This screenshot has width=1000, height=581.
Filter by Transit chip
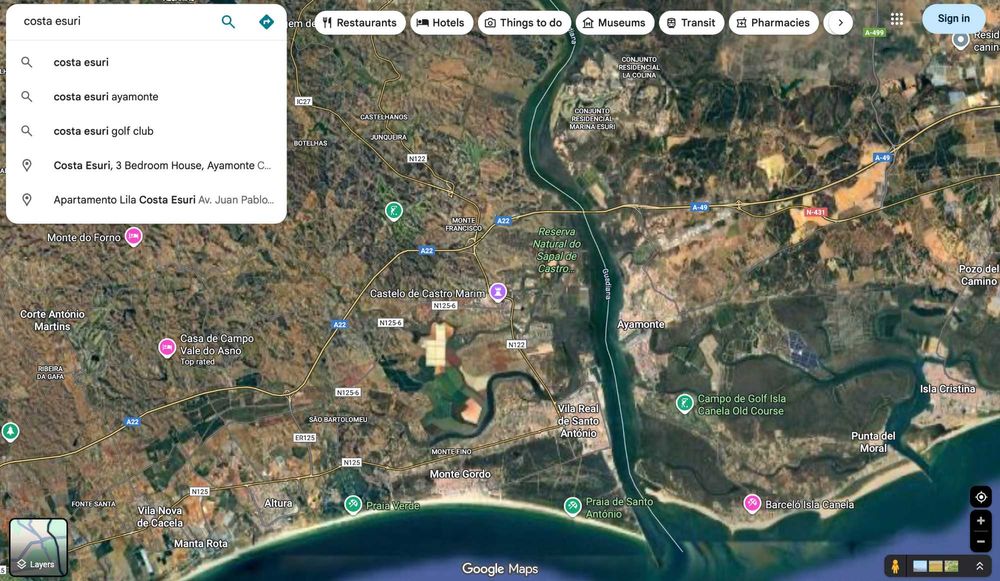(x=691, y=23)
